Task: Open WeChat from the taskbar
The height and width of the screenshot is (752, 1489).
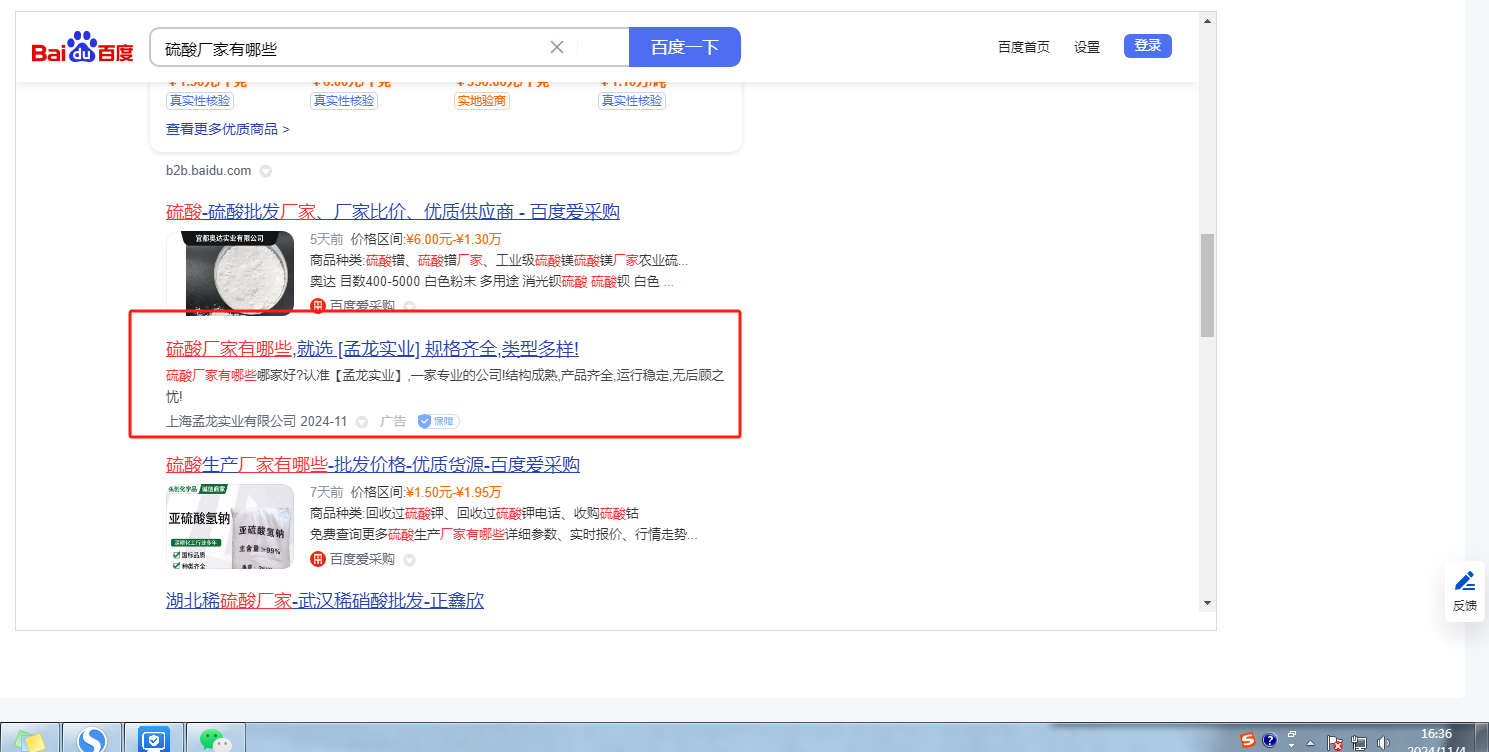Action: point(214,739)
